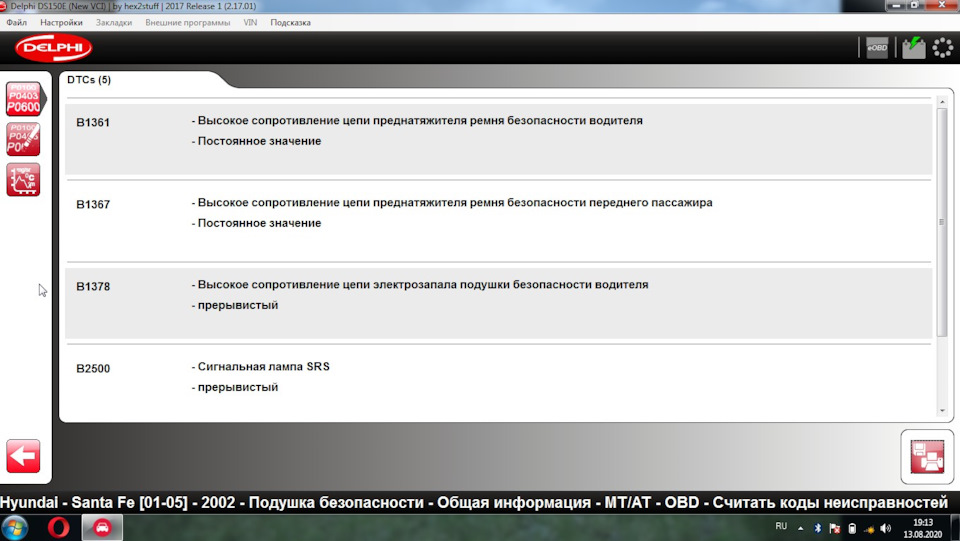Click the Delphi logo
This screenshot has width=960, height=541.
[54, 48]
